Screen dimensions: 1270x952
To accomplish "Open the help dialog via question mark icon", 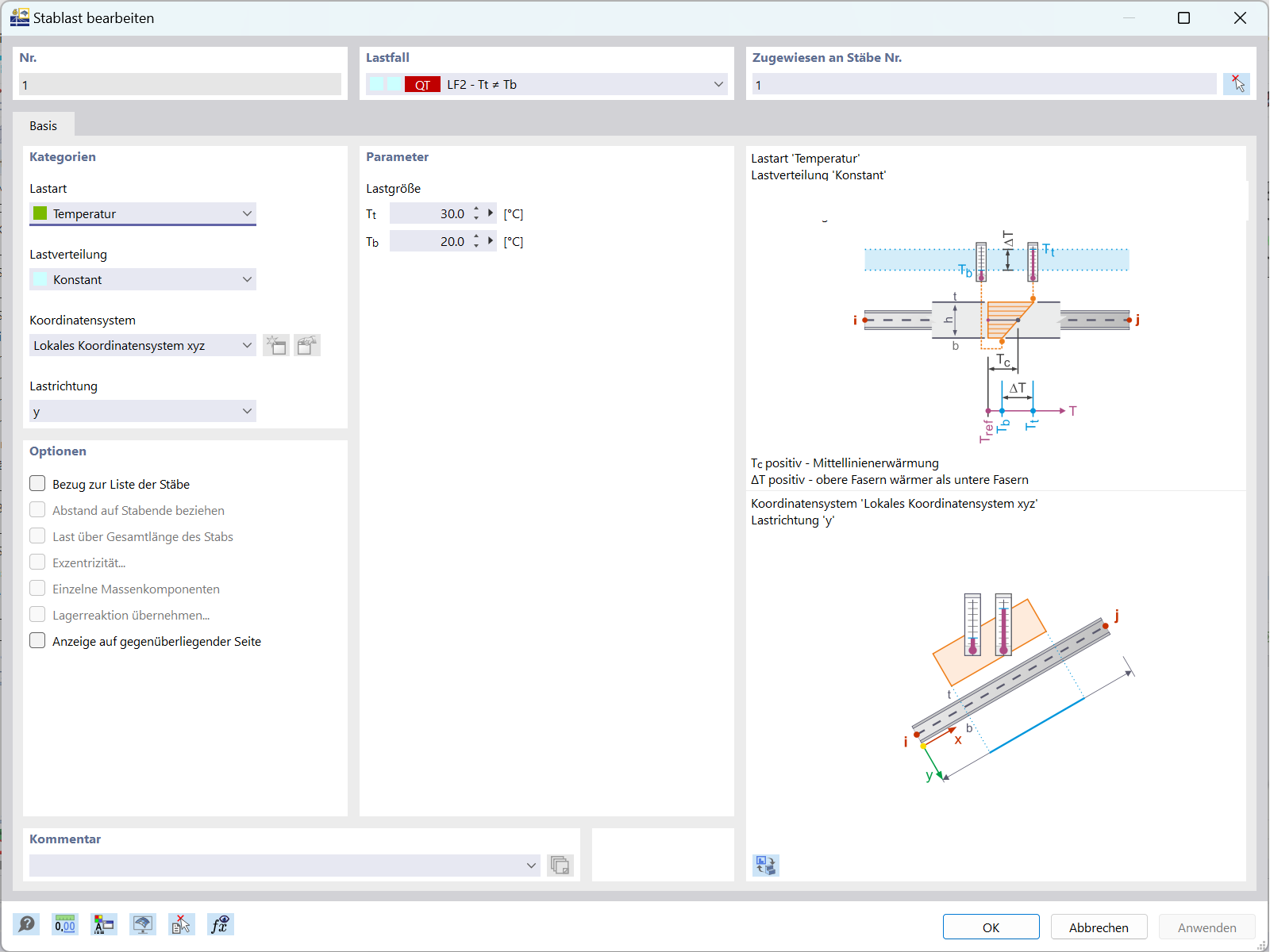I will tap(26, 924).
